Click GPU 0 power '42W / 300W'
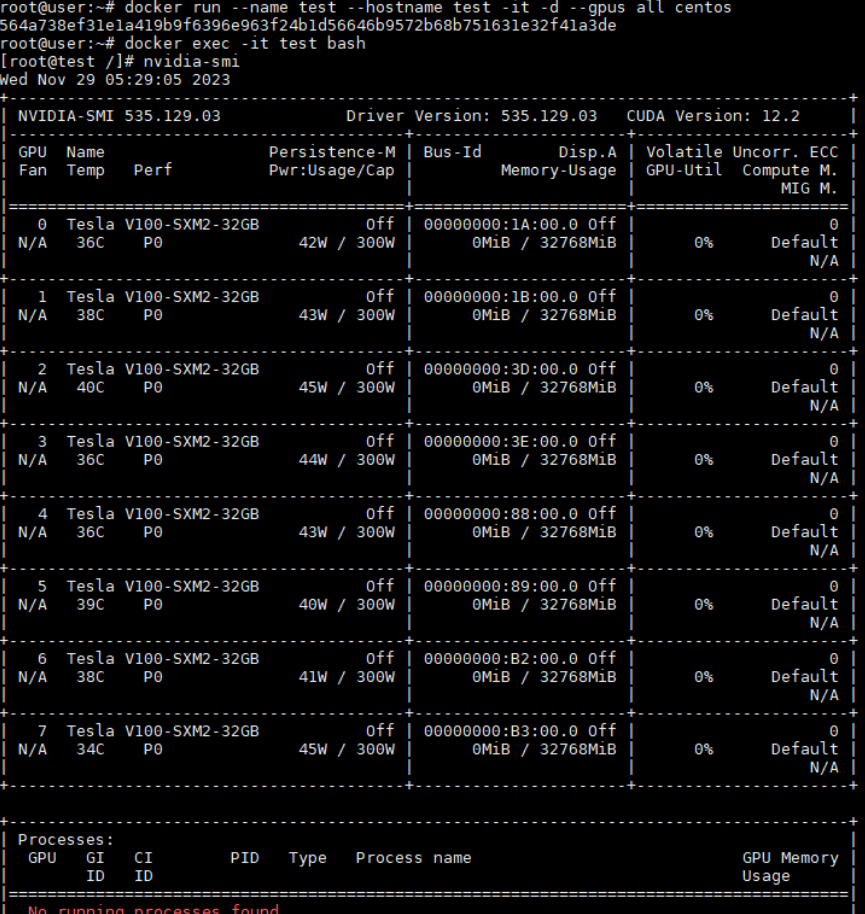 point(346,242)
